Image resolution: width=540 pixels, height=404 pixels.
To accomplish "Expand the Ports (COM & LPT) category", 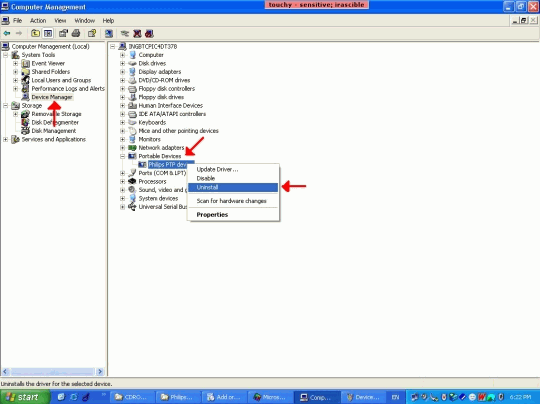I will click(x=122, y=173).
